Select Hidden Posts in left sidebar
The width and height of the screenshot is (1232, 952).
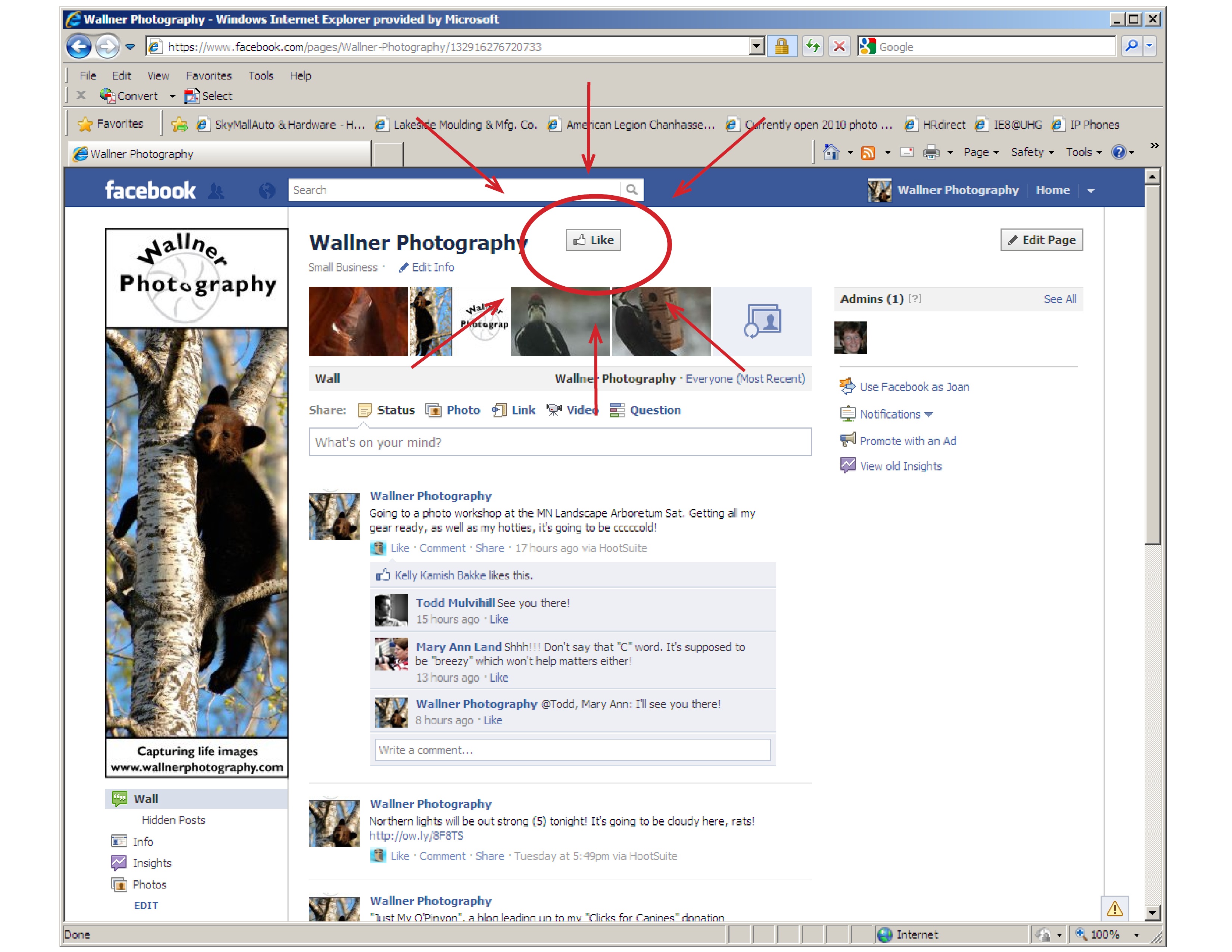[173, 820]
